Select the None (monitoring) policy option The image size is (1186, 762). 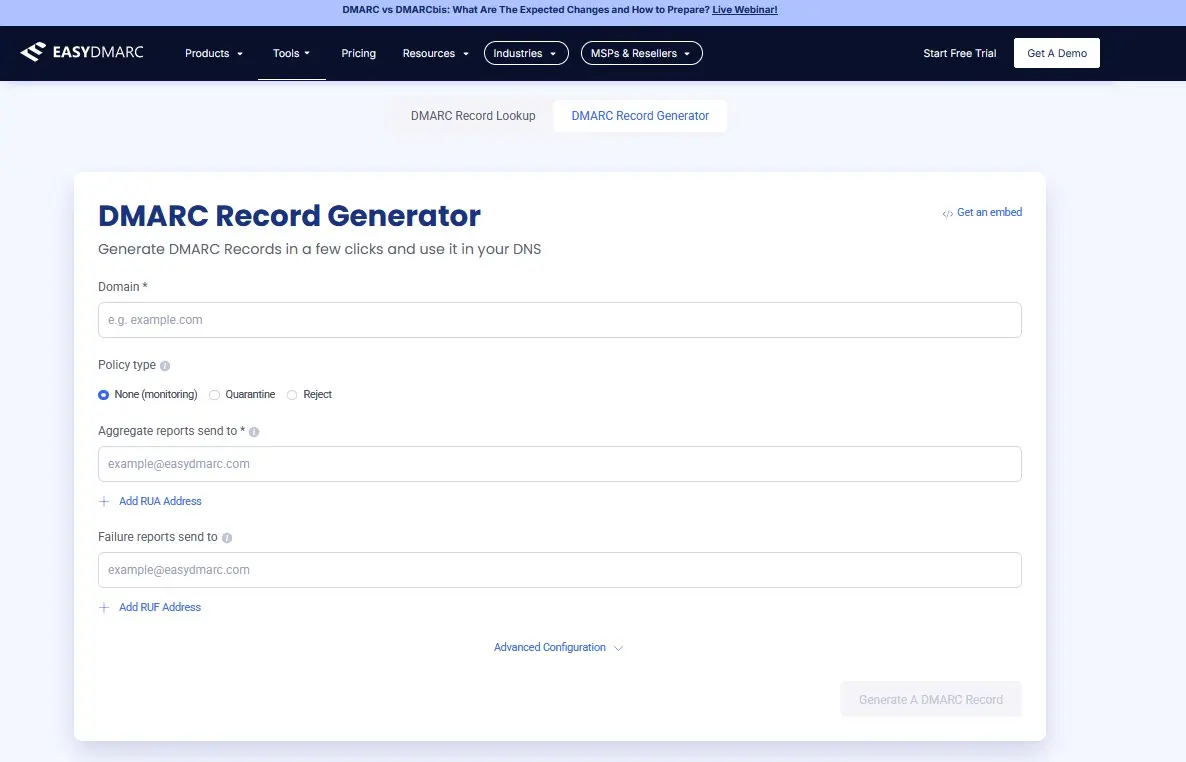point(103,394)
